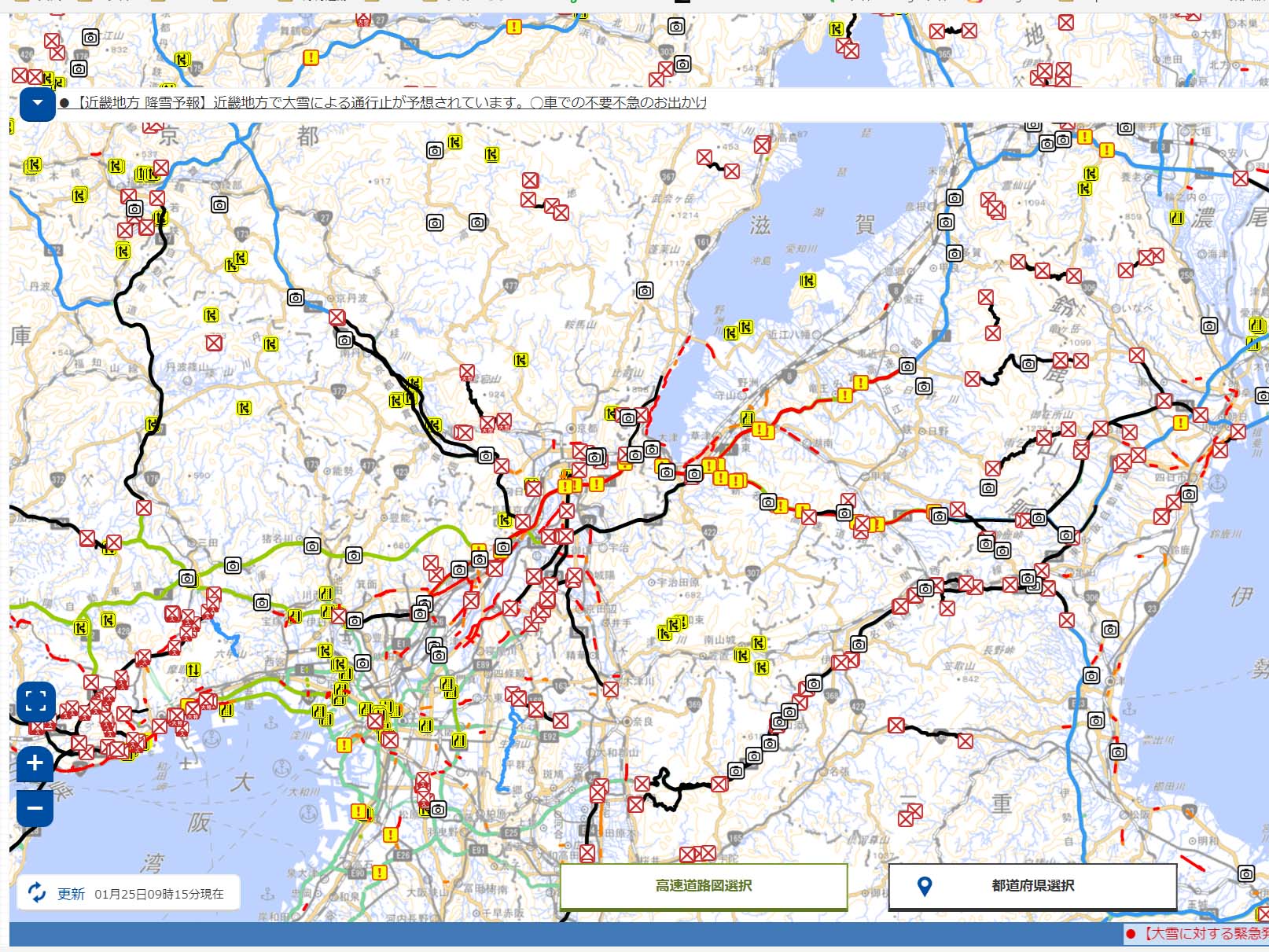Open camera icon beside route 23 shield
The height and width of the screenshot is (952, 1269).
click(1110, 629)
